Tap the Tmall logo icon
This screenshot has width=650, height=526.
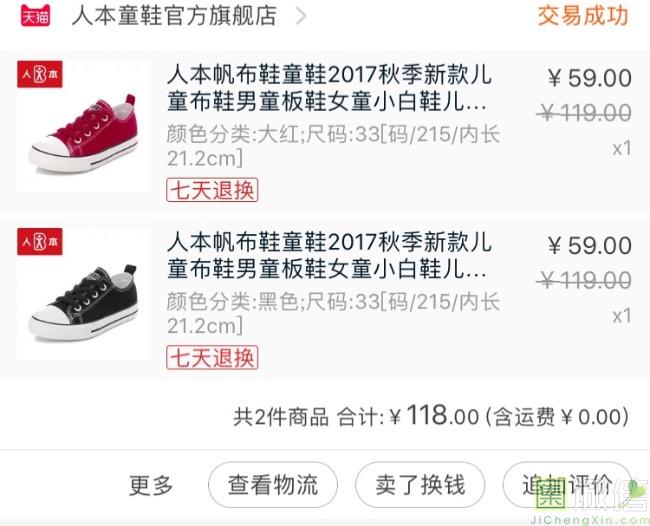(35, 15)
